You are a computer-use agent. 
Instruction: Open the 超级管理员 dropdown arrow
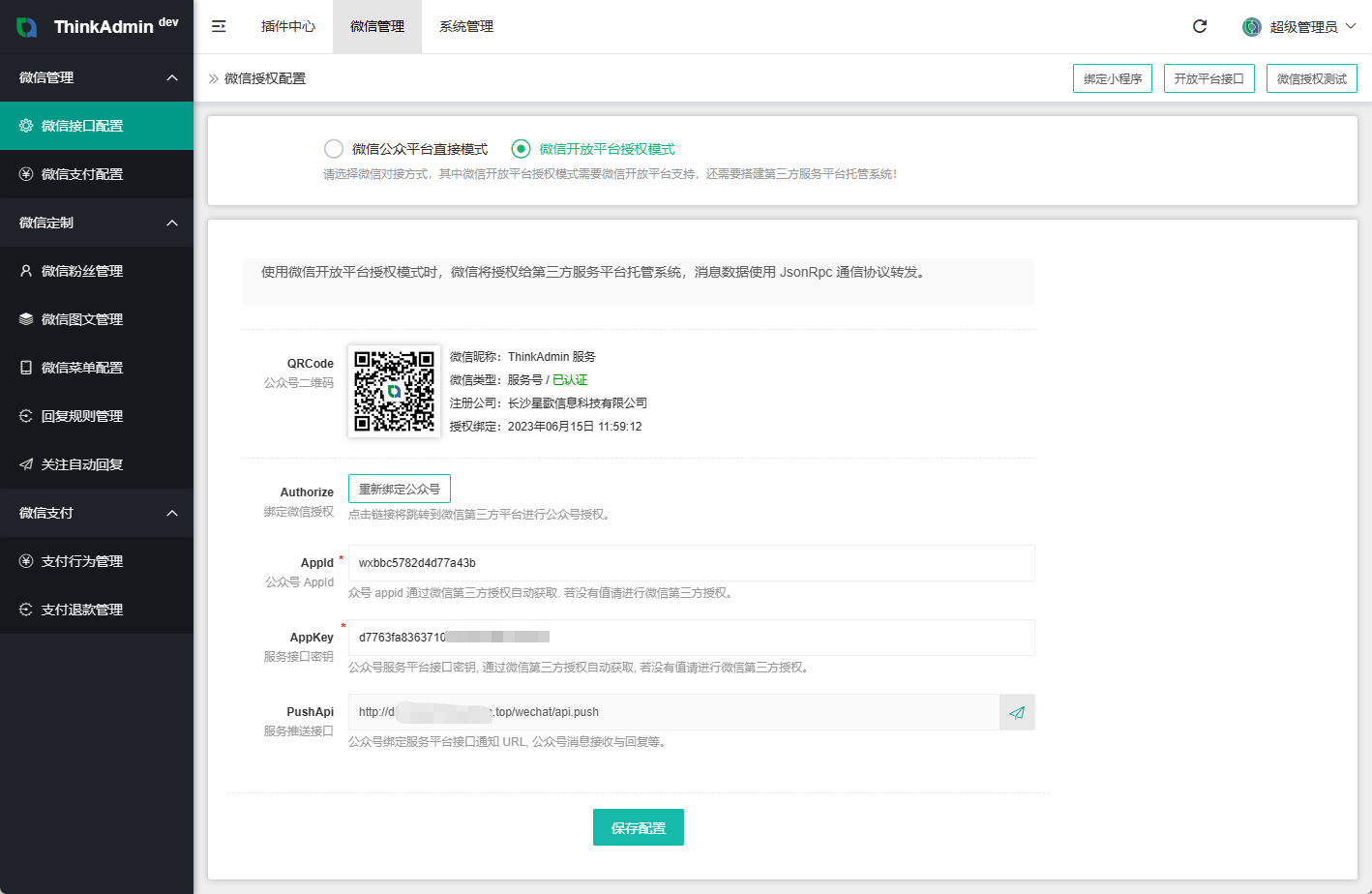pyautogui.click(x=1351, y=26)
